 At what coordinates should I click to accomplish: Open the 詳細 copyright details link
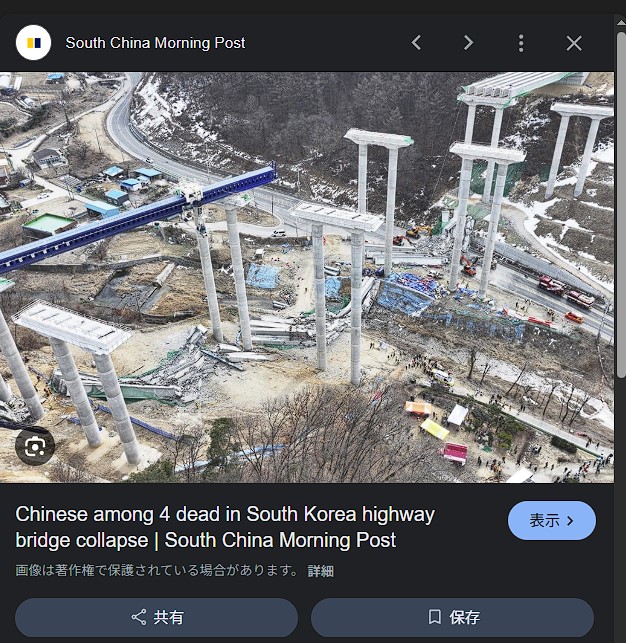click(321, 571)
